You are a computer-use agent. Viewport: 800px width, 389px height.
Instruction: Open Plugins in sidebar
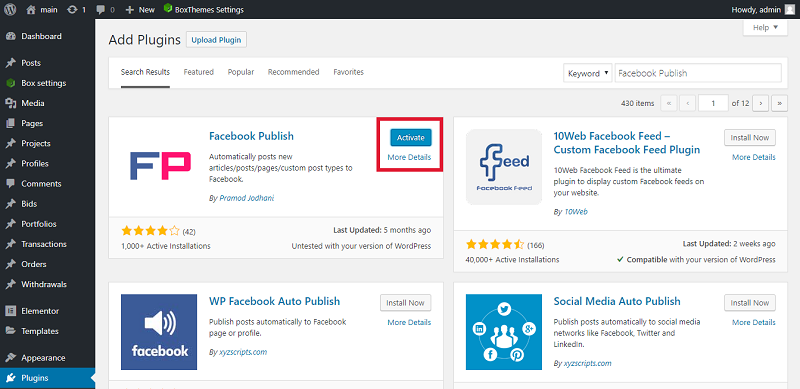[47, 378]
